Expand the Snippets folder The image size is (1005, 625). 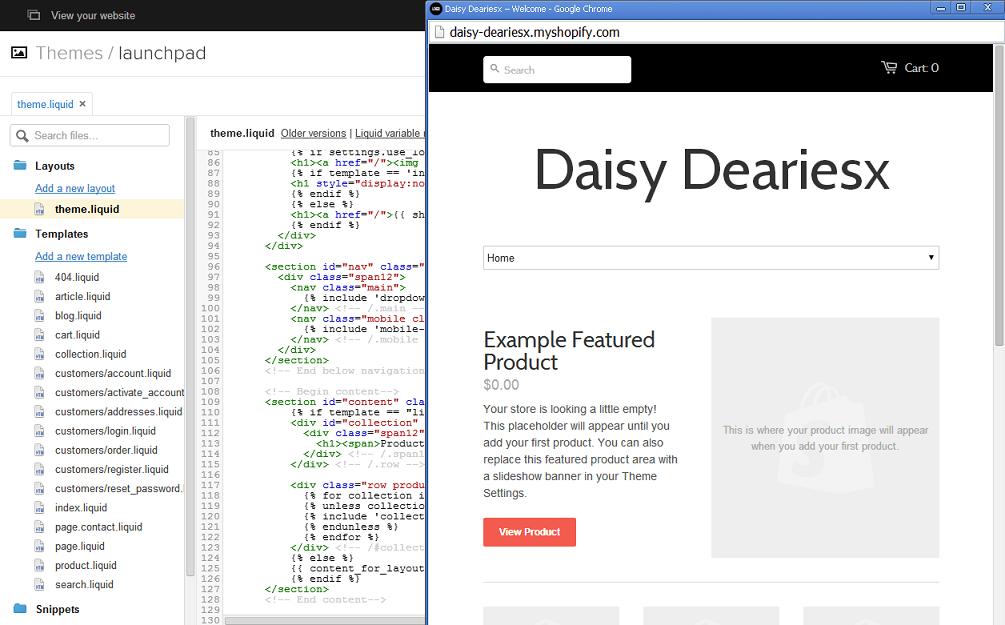pyautogui.click(x=20, y=608)
